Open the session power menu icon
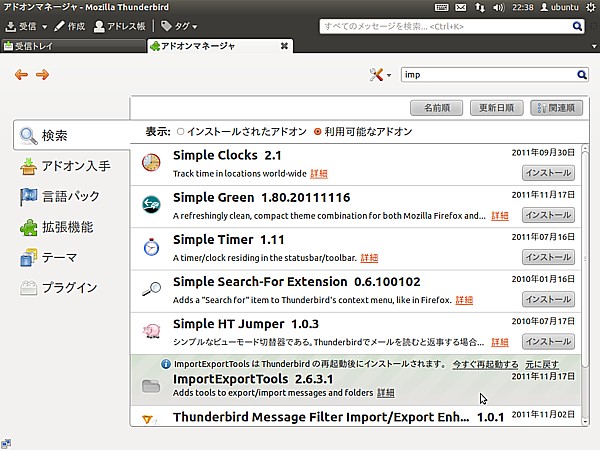 [591, 7]
